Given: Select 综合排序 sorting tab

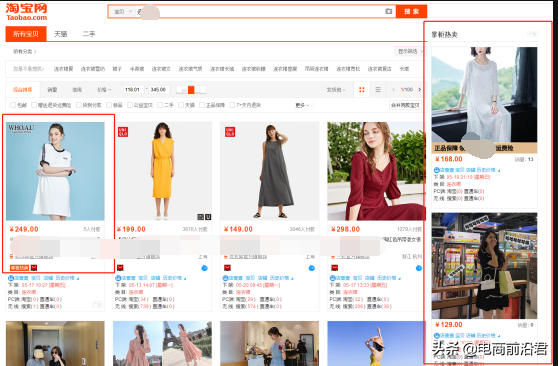Looking at the screenshot, I should pos(23,90).
